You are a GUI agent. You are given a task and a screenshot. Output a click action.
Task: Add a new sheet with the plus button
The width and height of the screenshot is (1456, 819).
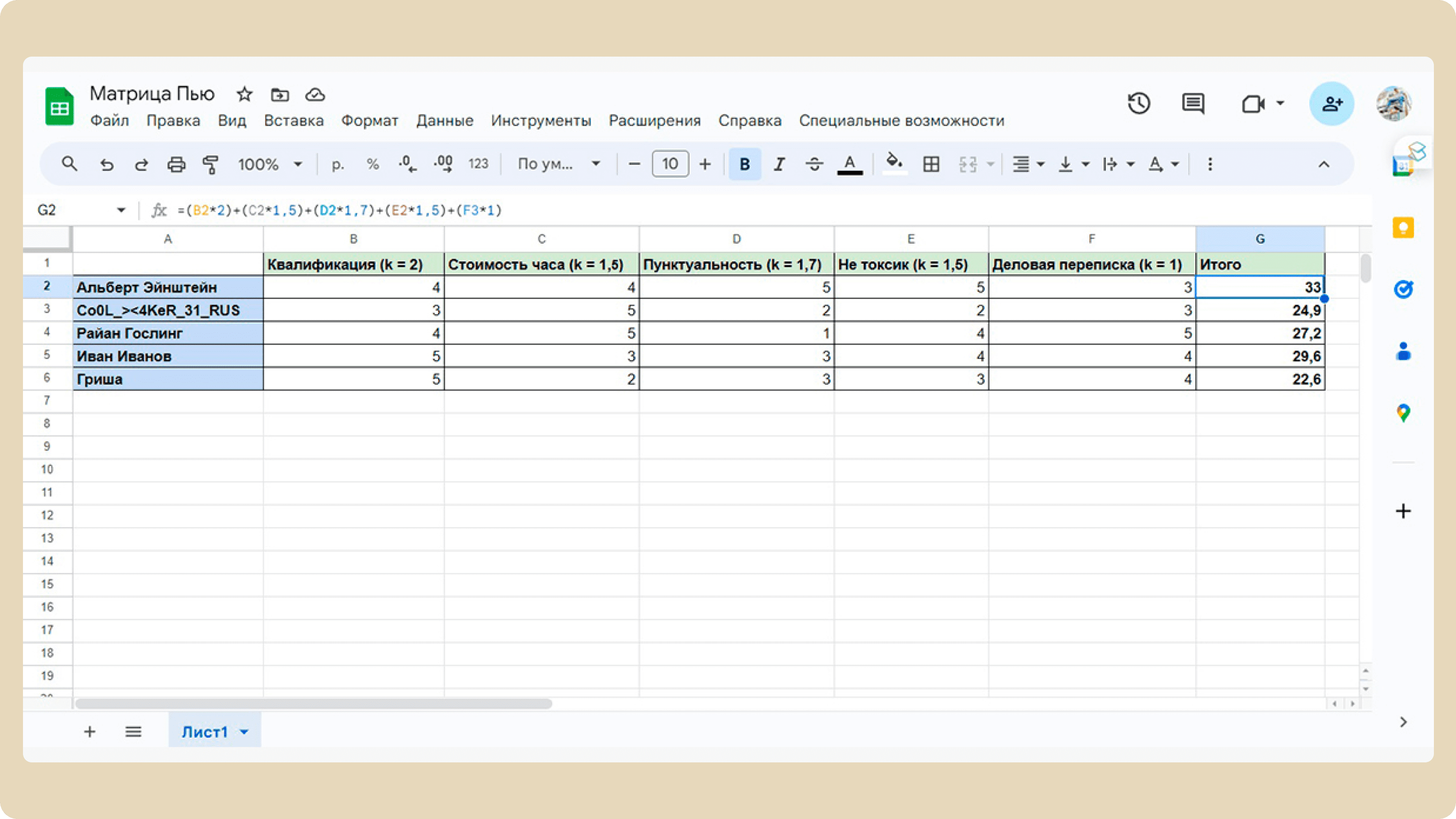pyautogui.click(x=89, y=732)
